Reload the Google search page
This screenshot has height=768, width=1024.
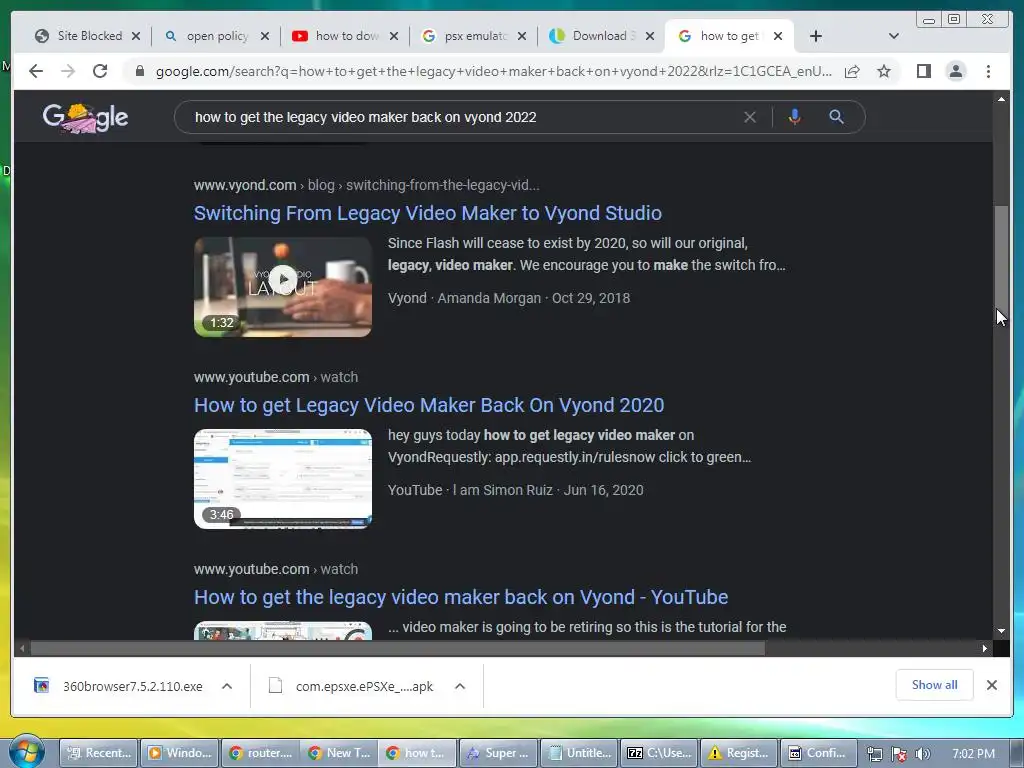click(x=100, y=71)
